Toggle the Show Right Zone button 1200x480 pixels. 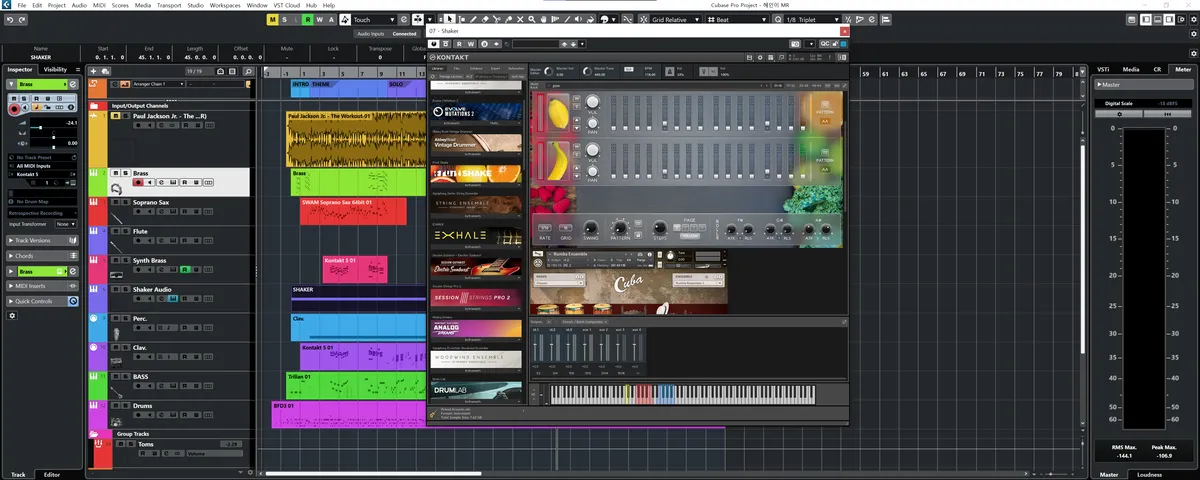point(1169,20)
